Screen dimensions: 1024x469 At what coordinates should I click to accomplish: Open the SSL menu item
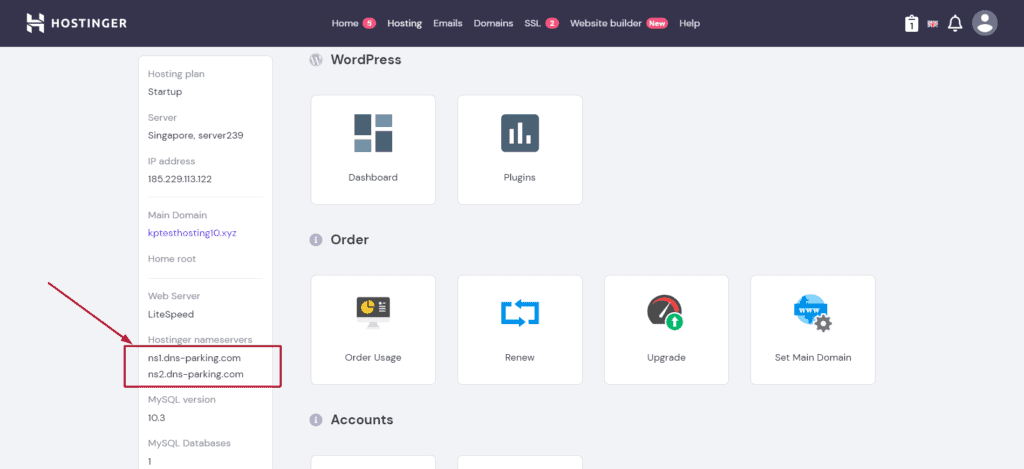pyautogui.click(x=532, y=23)
